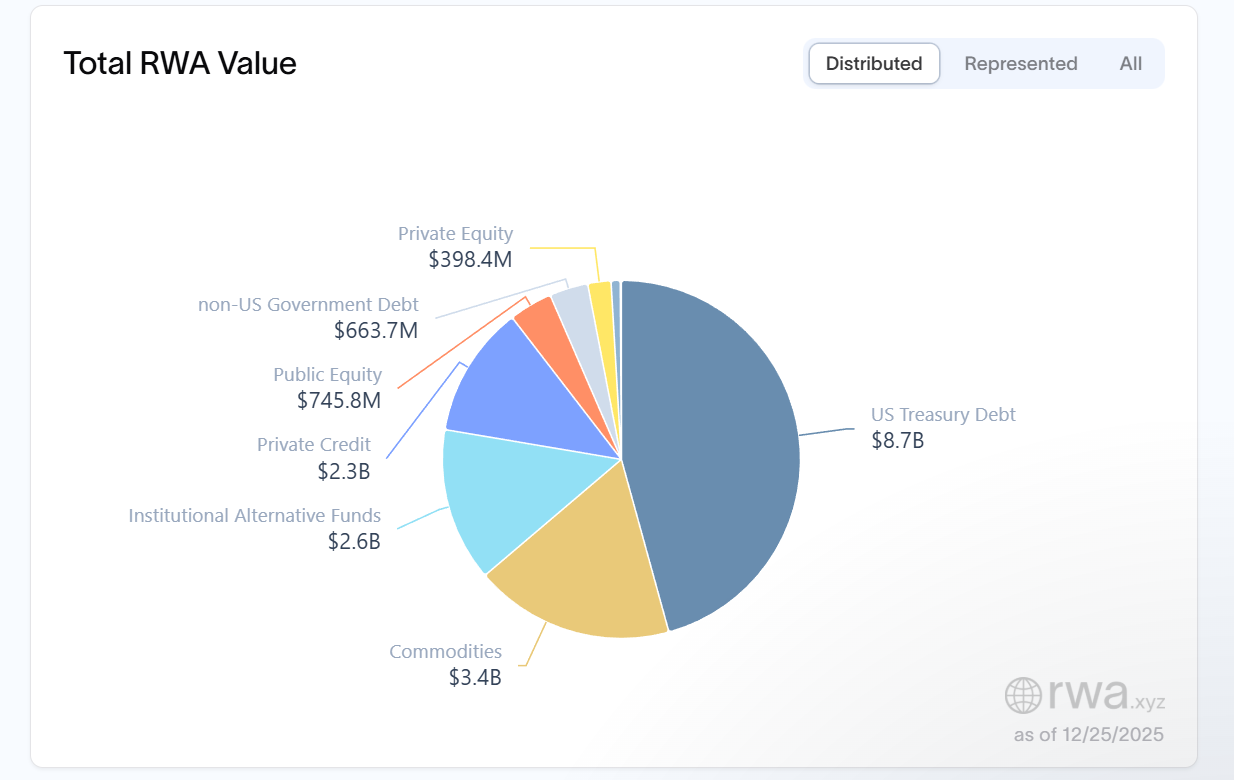Image resolution: width=1234 pixels, height=780 pixels.
Task: Switch to the All tab
Action: tap(1130, 64)
